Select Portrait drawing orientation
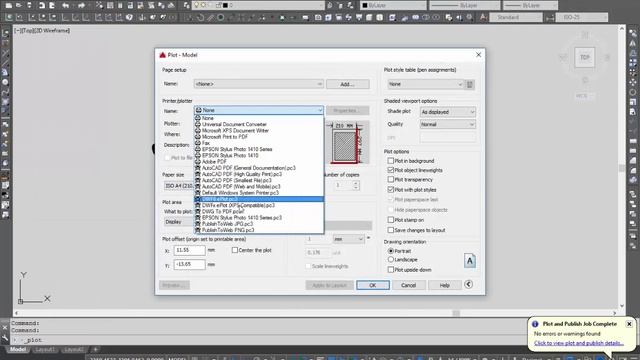Screen dimensions: 640x360 391,251
